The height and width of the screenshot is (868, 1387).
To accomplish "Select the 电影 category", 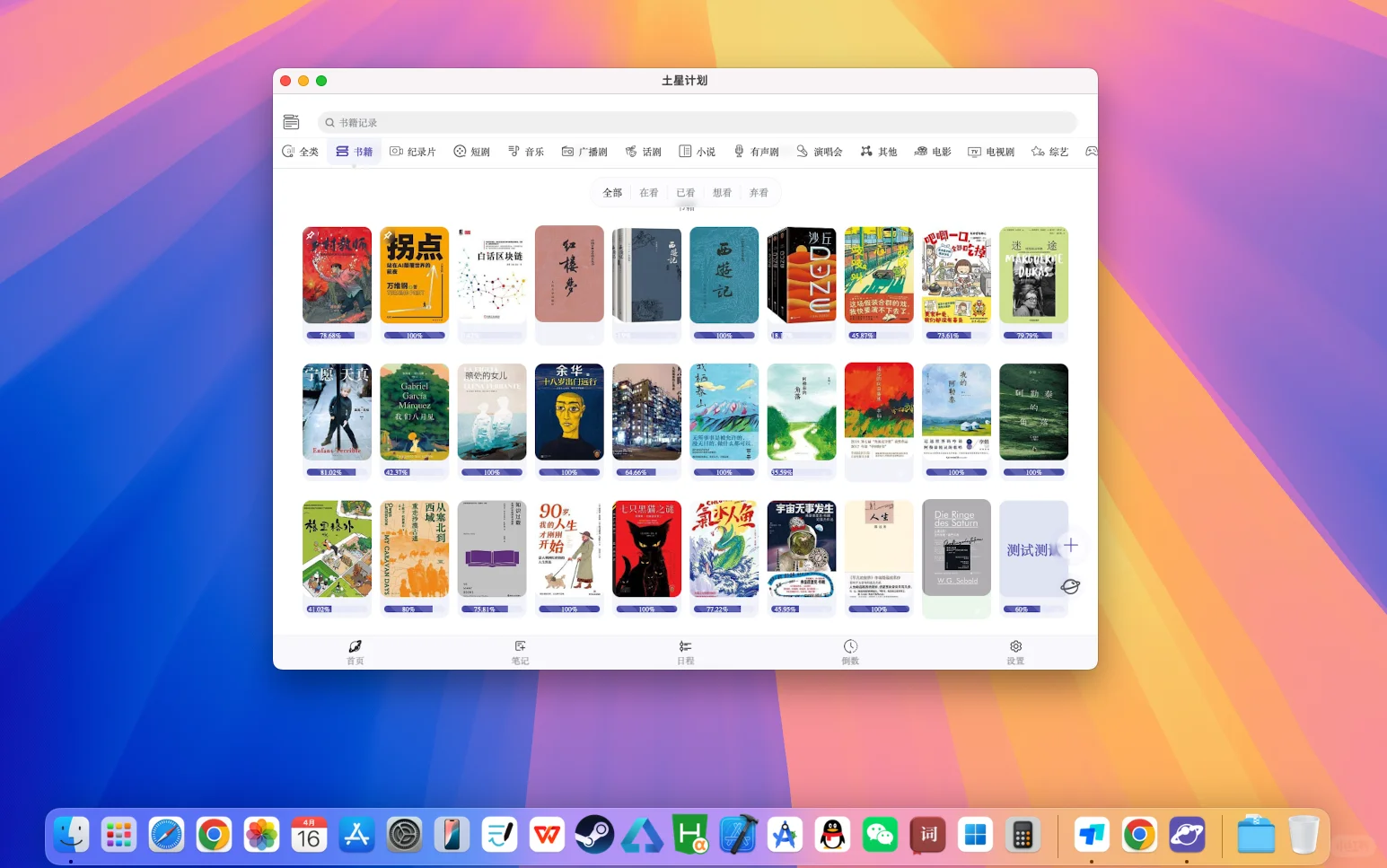I will (x=933, y=152).
